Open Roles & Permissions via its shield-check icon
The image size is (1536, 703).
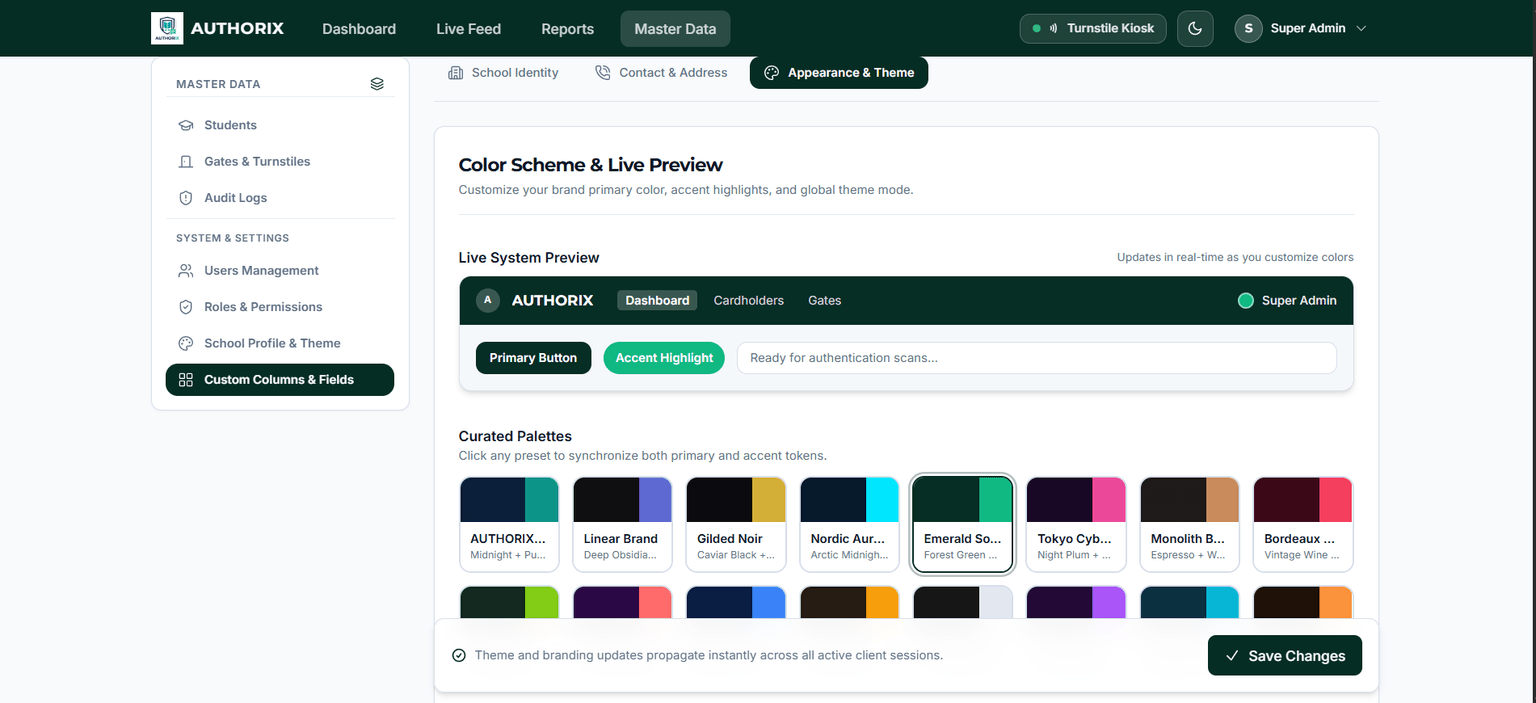point(185,307)
